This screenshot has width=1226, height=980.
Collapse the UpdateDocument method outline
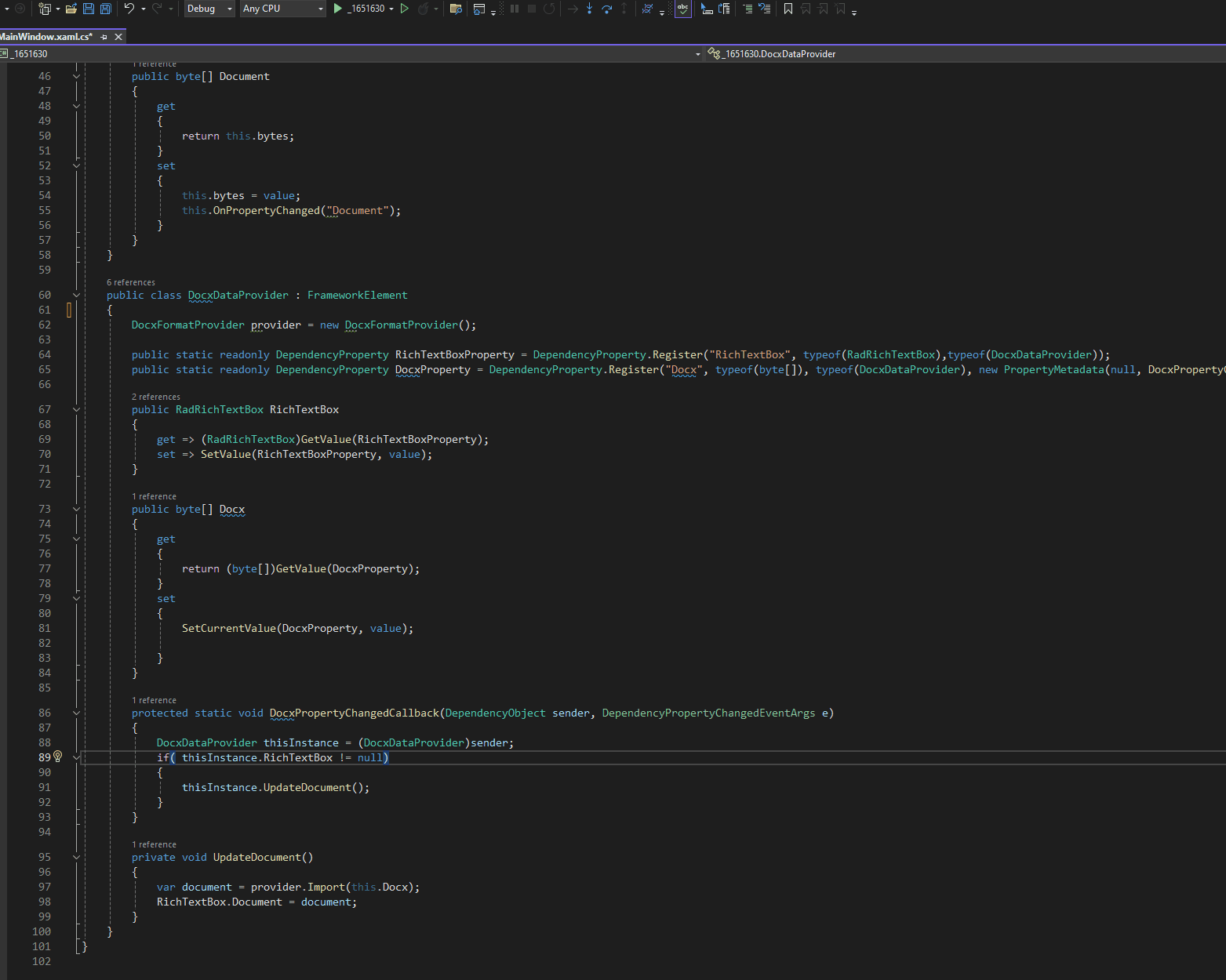tap(76, 858)
